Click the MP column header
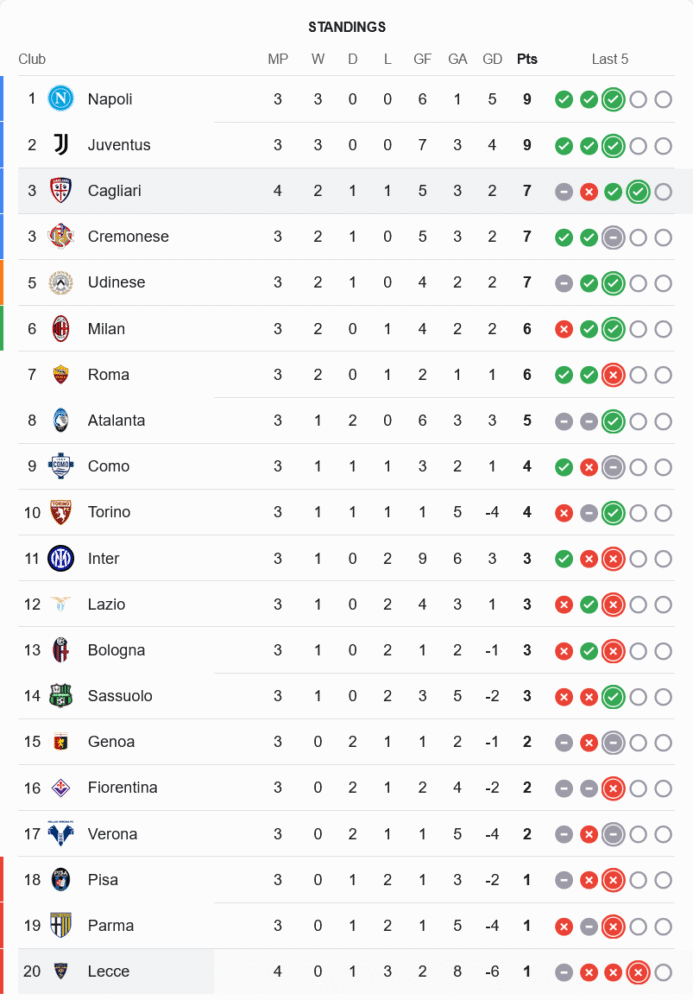 pyautogui.click(x=278, y=59)
